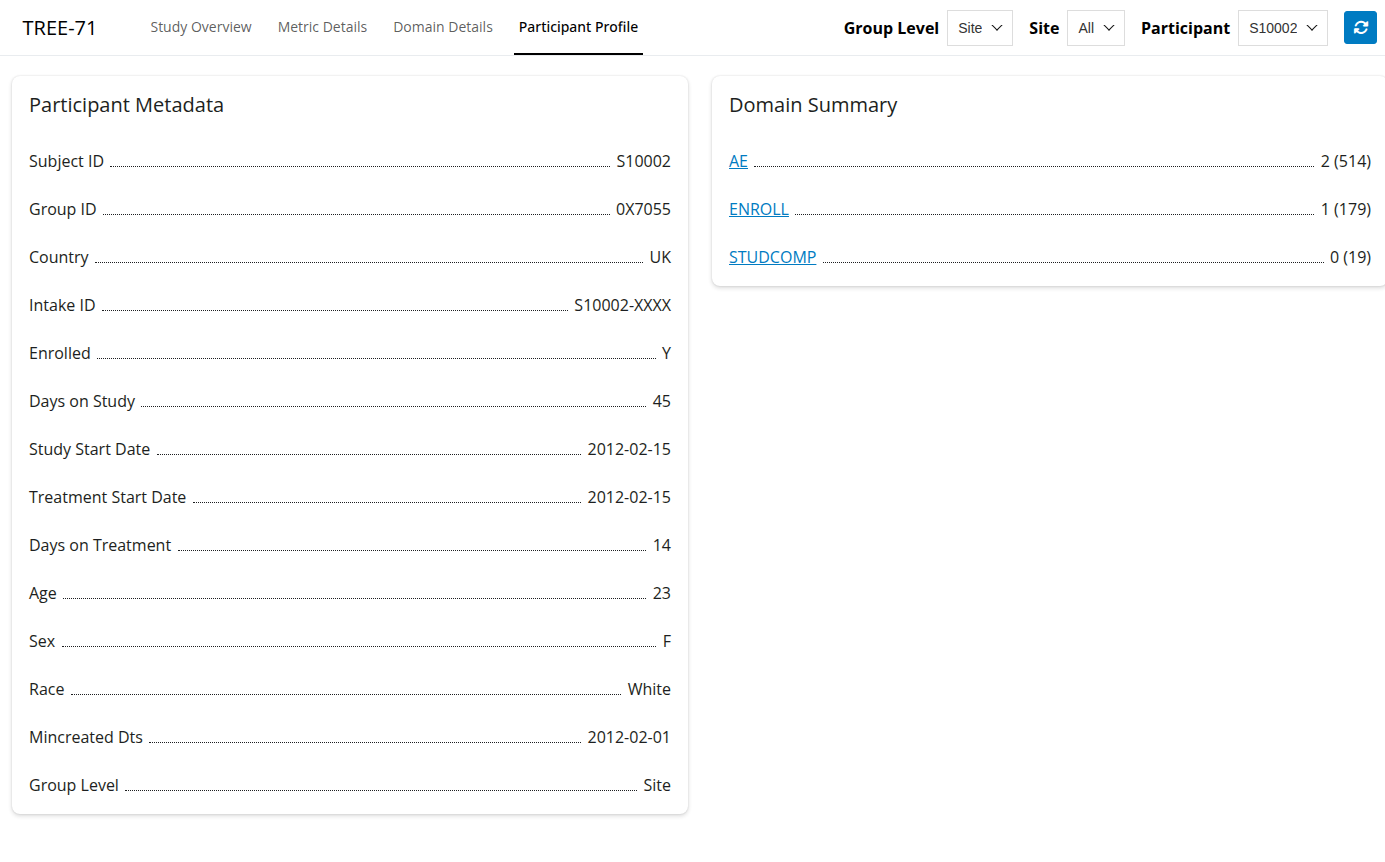
Task: Click the Domain Summary heading
Action: tap(813, 105)
